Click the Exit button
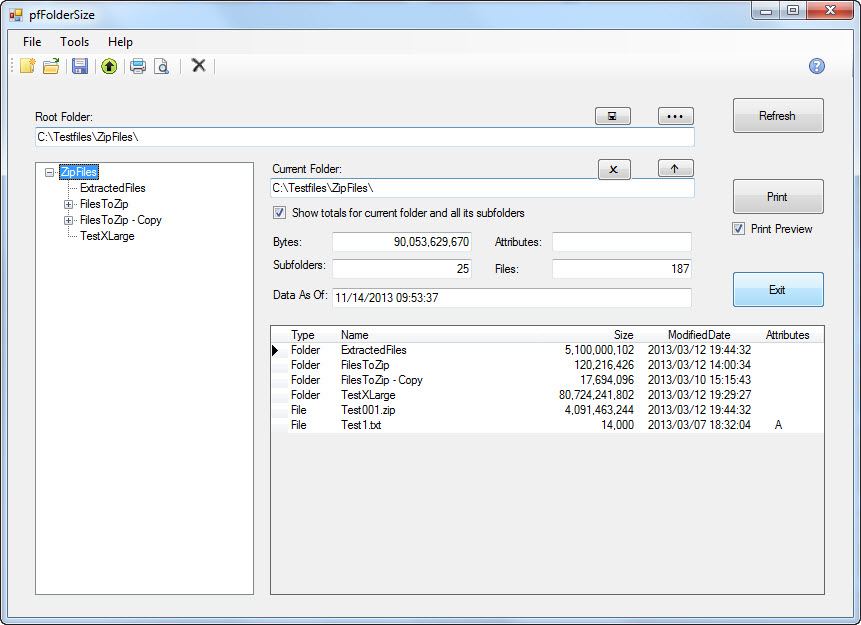This screenshot has height=625, width=861. click(x=777, y=290)
